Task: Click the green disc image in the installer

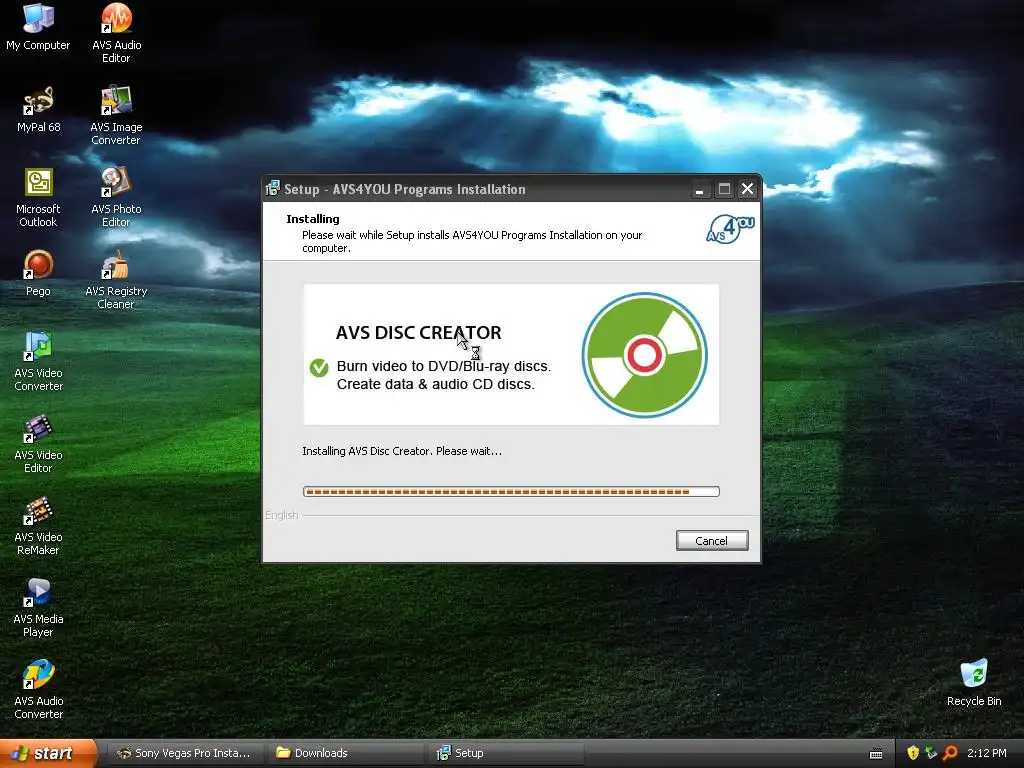Action: click(645, 355)
